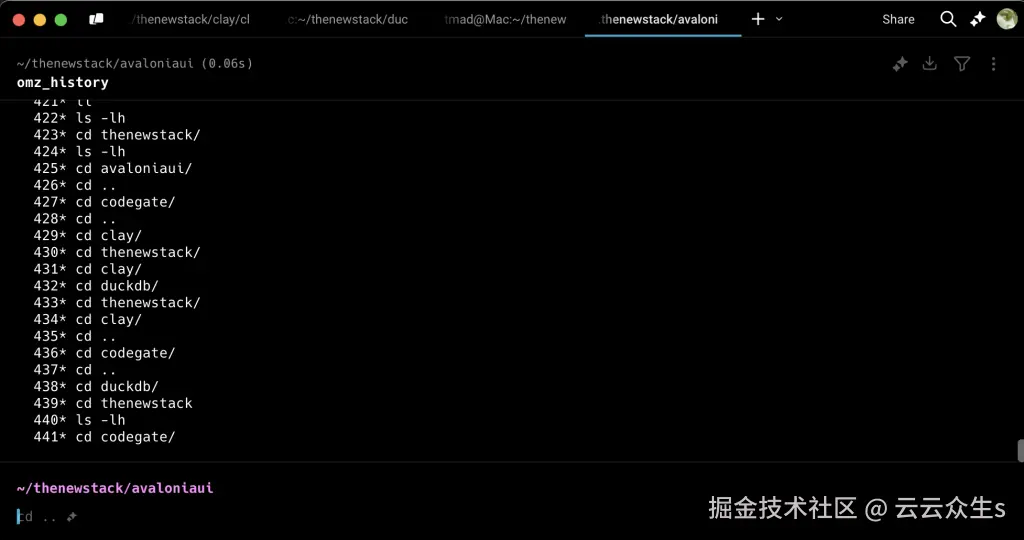
Task: Click history line 435 cd ..
Action: pyautogui.click(x=74, y=336)
